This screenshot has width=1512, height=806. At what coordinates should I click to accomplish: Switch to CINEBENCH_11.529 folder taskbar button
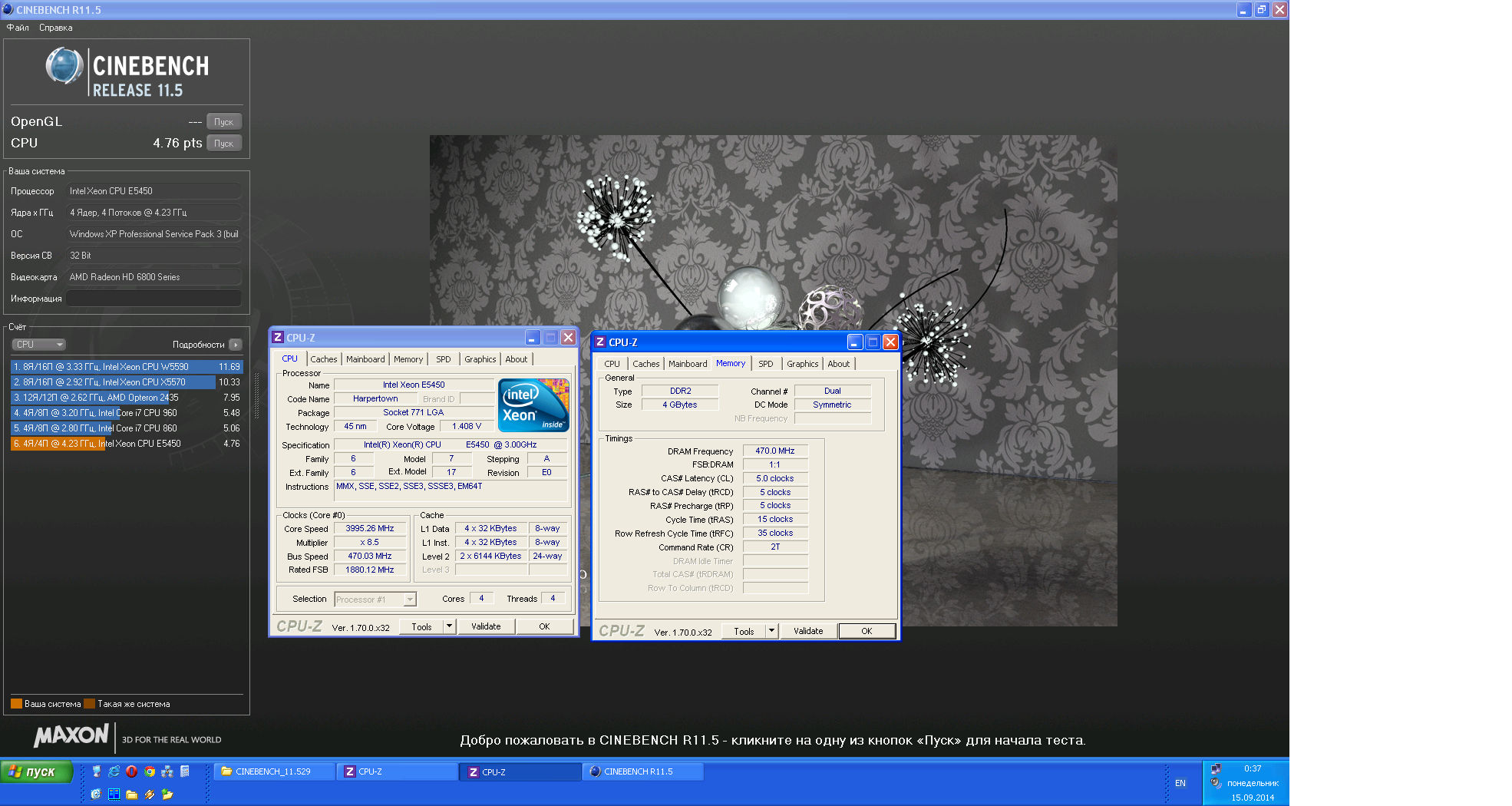point(274,771)
